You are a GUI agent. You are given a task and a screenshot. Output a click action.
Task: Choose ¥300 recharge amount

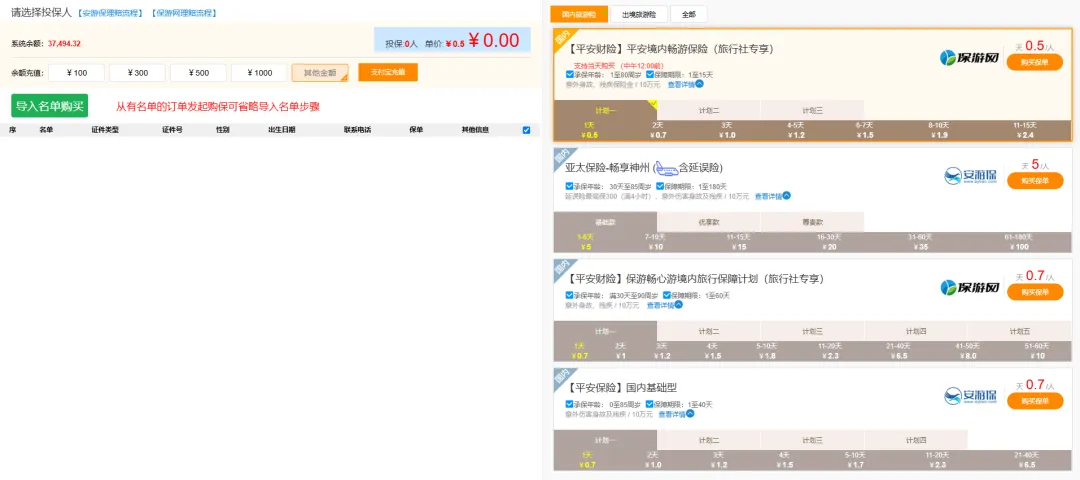[137, 72]
